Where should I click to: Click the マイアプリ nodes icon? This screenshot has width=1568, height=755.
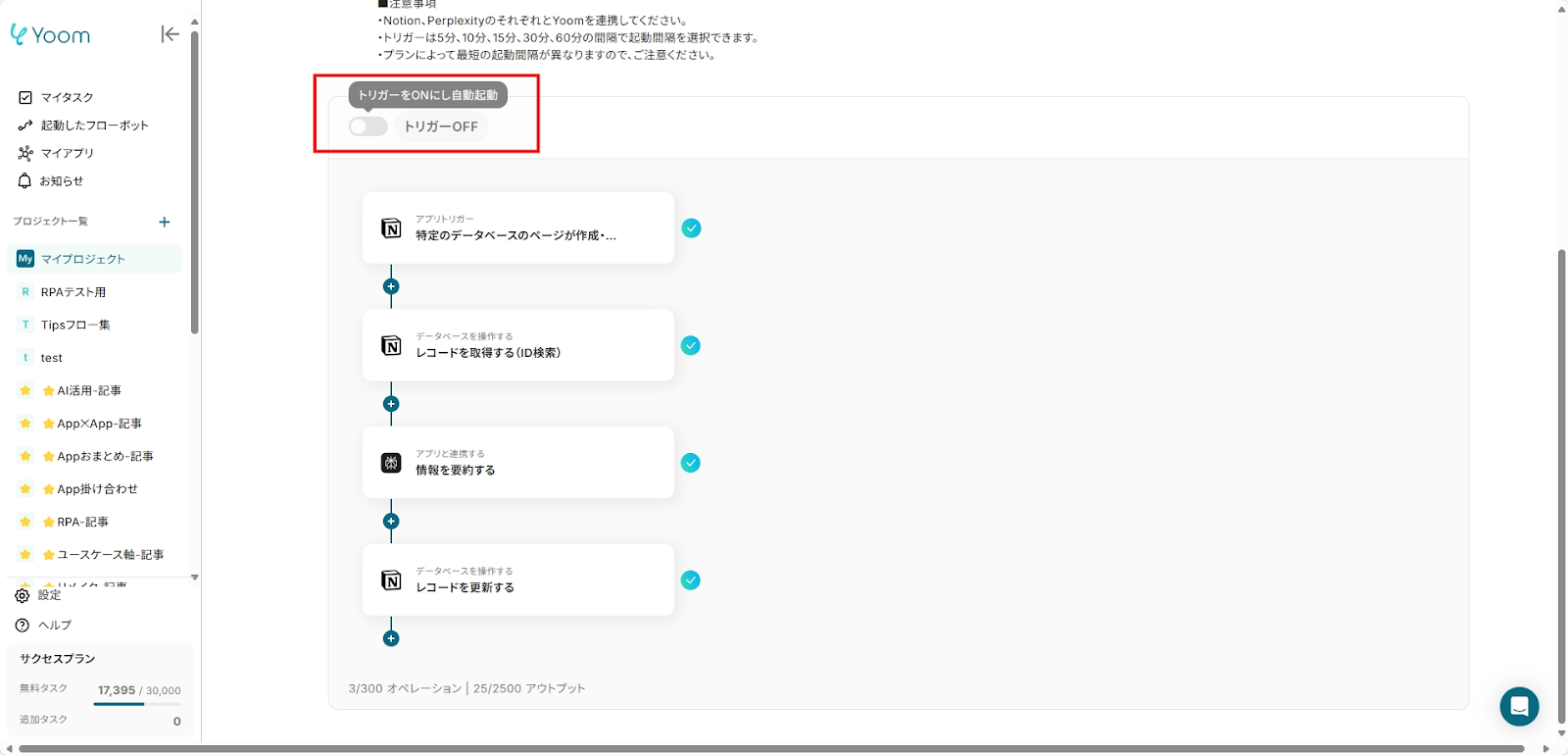pyautogui.click(x=25, y=153)
